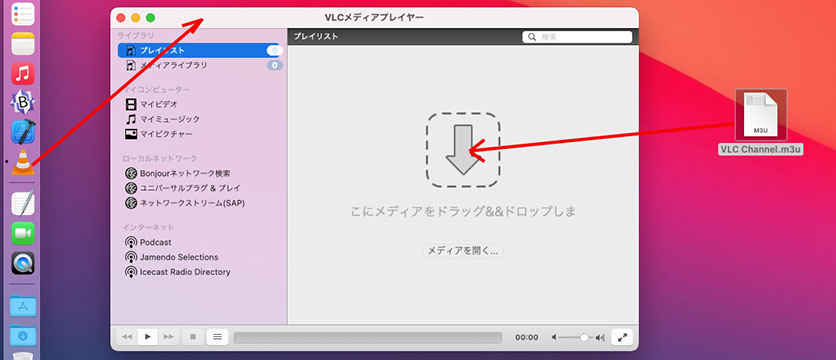Skip to previous track with rewind button
Image resolution: width=836 pixels, height=360 pixels.
[x=127, y=337]
